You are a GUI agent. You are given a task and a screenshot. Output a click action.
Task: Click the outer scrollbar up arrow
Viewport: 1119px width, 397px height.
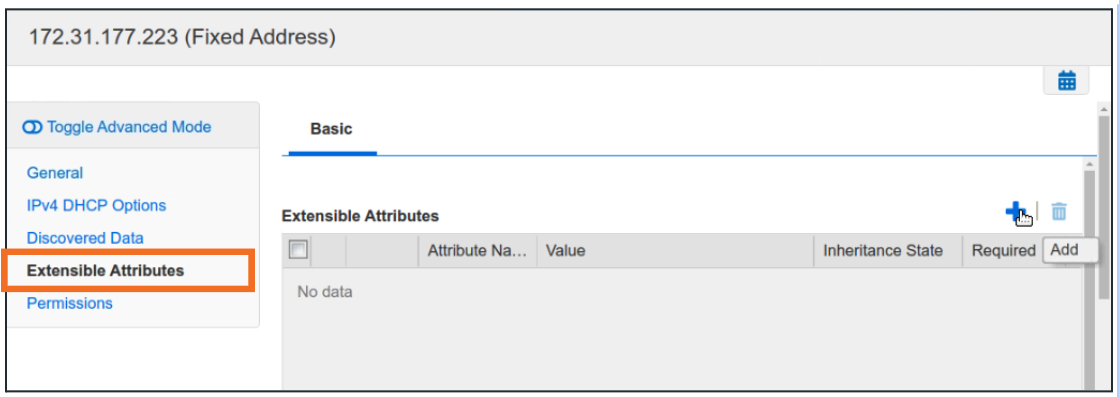point(1103,110)
